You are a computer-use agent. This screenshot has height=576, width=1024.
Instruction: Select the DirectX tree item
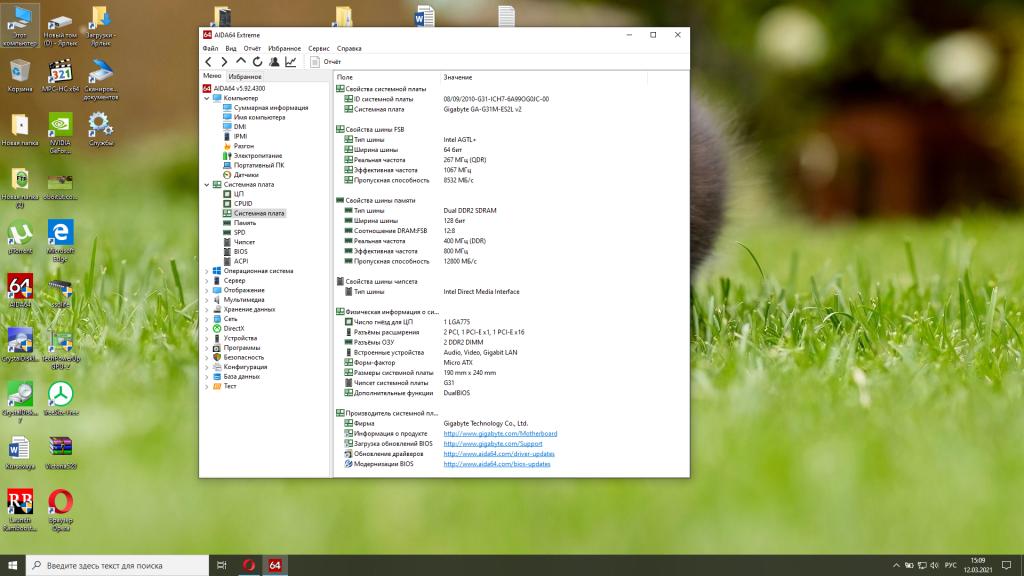coord(233,328)
